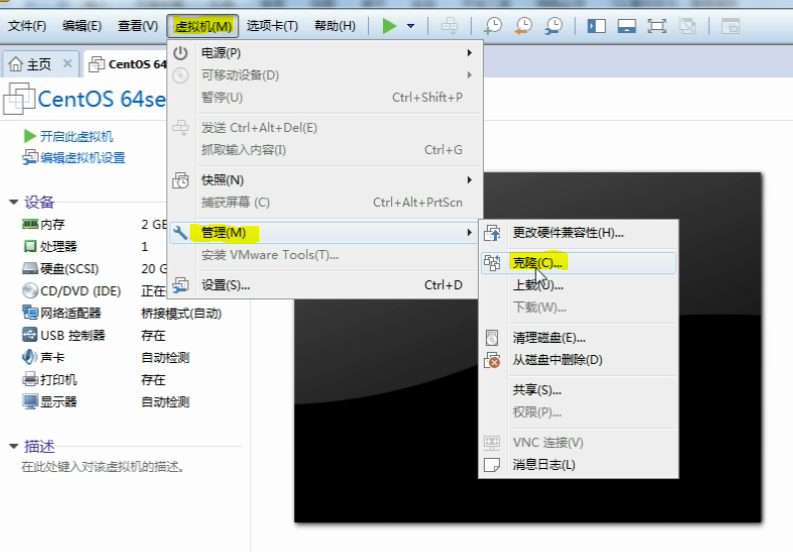Open the 文件(F) menu
This screenshot has height=552, width=793.
(x=27, y=25)
